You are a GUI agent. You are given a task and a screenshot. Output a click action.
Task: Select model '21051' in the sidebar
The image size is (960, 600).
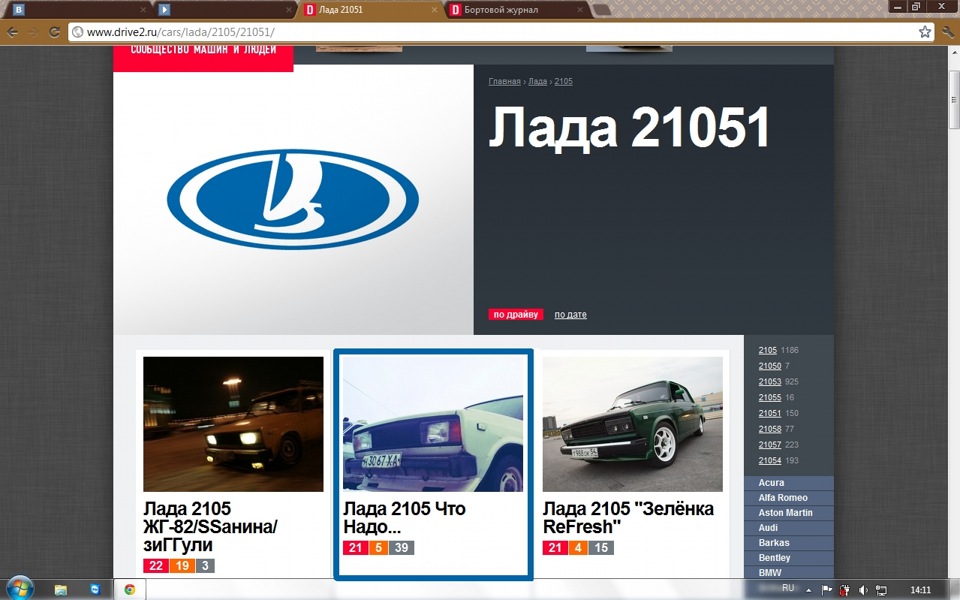pos(770,413)
